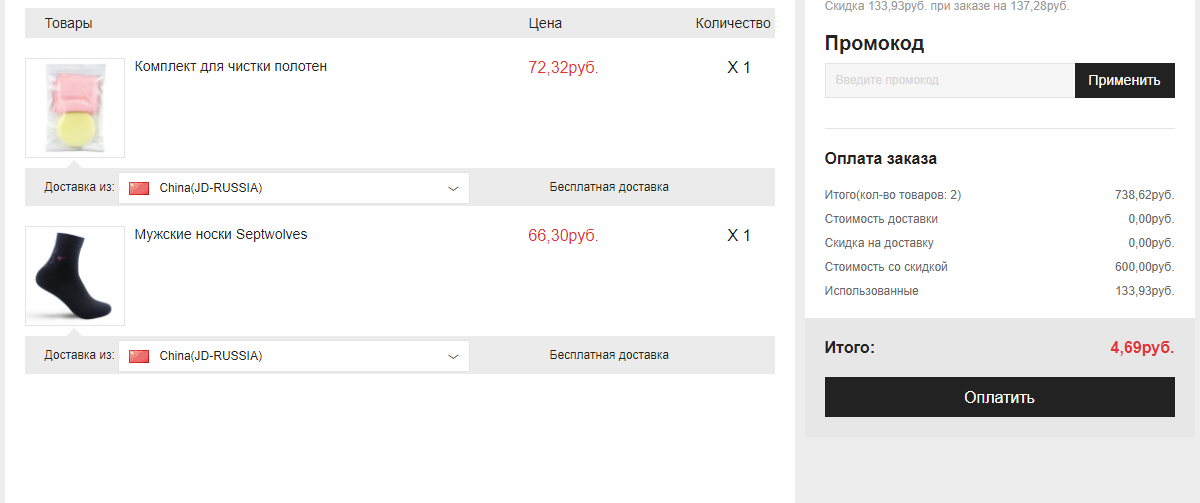Viewport: 1200px width, 503px height.
Task: Click the 72,32руб. price of the first item
Action: (563, 68)
